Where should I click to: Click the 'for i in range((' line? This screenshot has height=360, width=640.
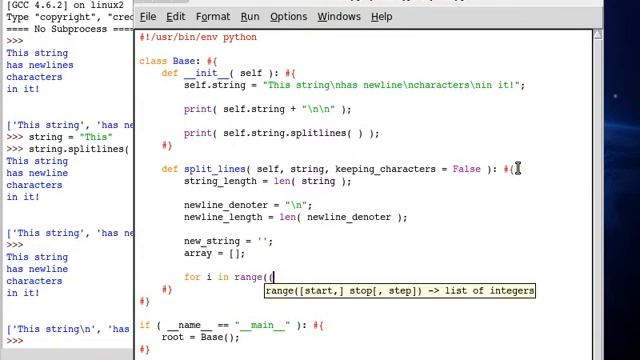pos(229,277)
